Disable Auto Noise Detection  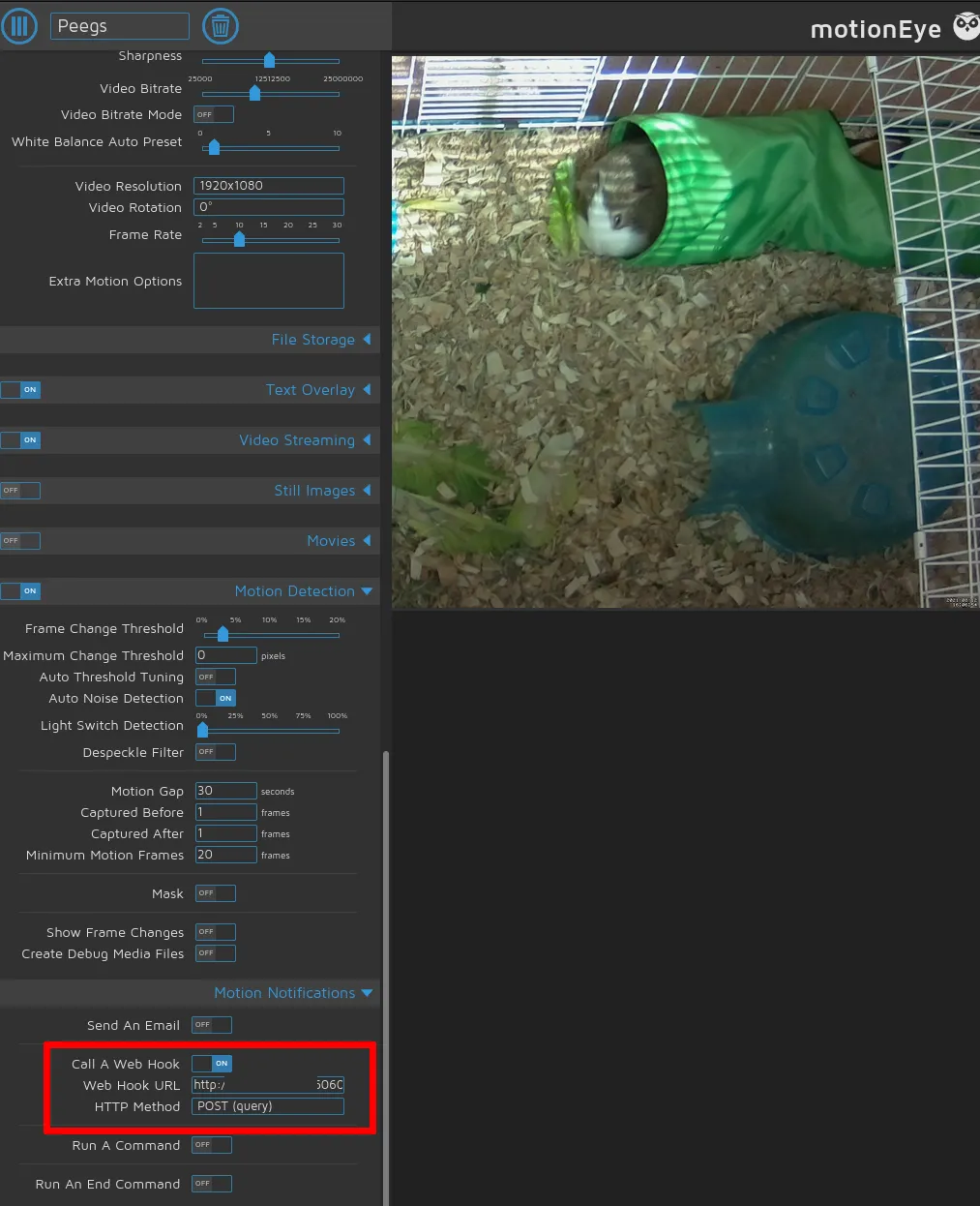215,697
